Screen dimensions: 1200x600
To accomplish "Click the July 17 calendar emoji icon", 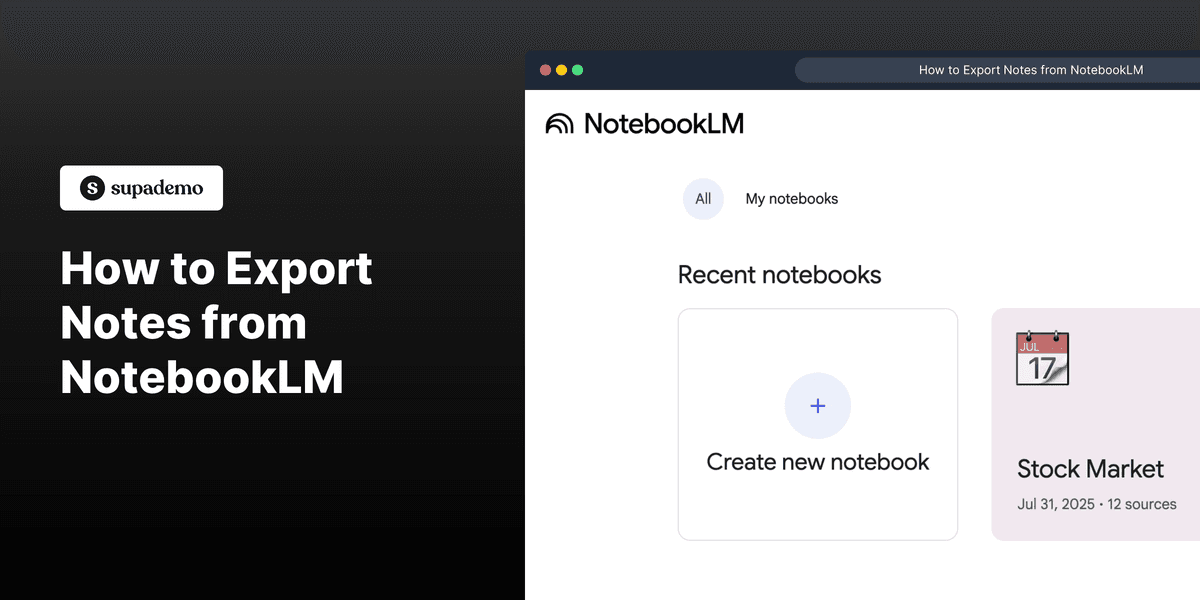I will [x=1042, y=357].
